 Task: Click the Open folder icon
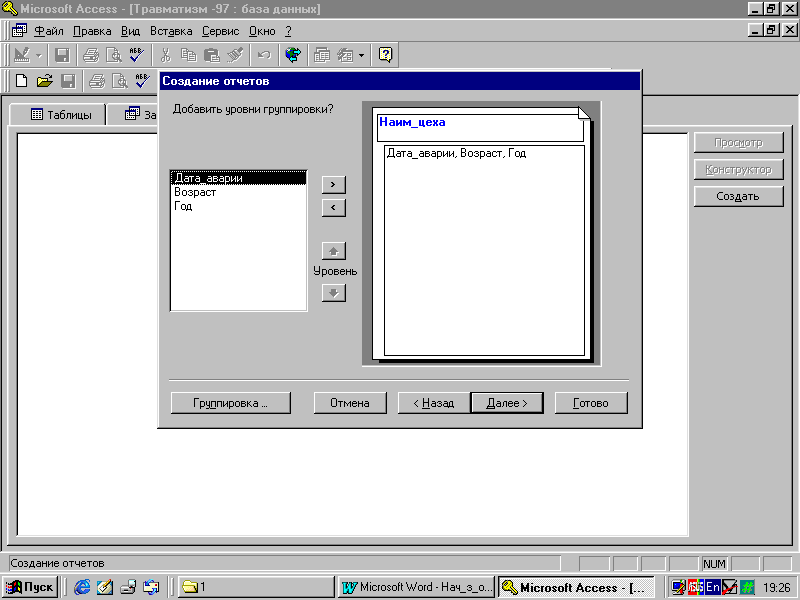tap(44, 81)
